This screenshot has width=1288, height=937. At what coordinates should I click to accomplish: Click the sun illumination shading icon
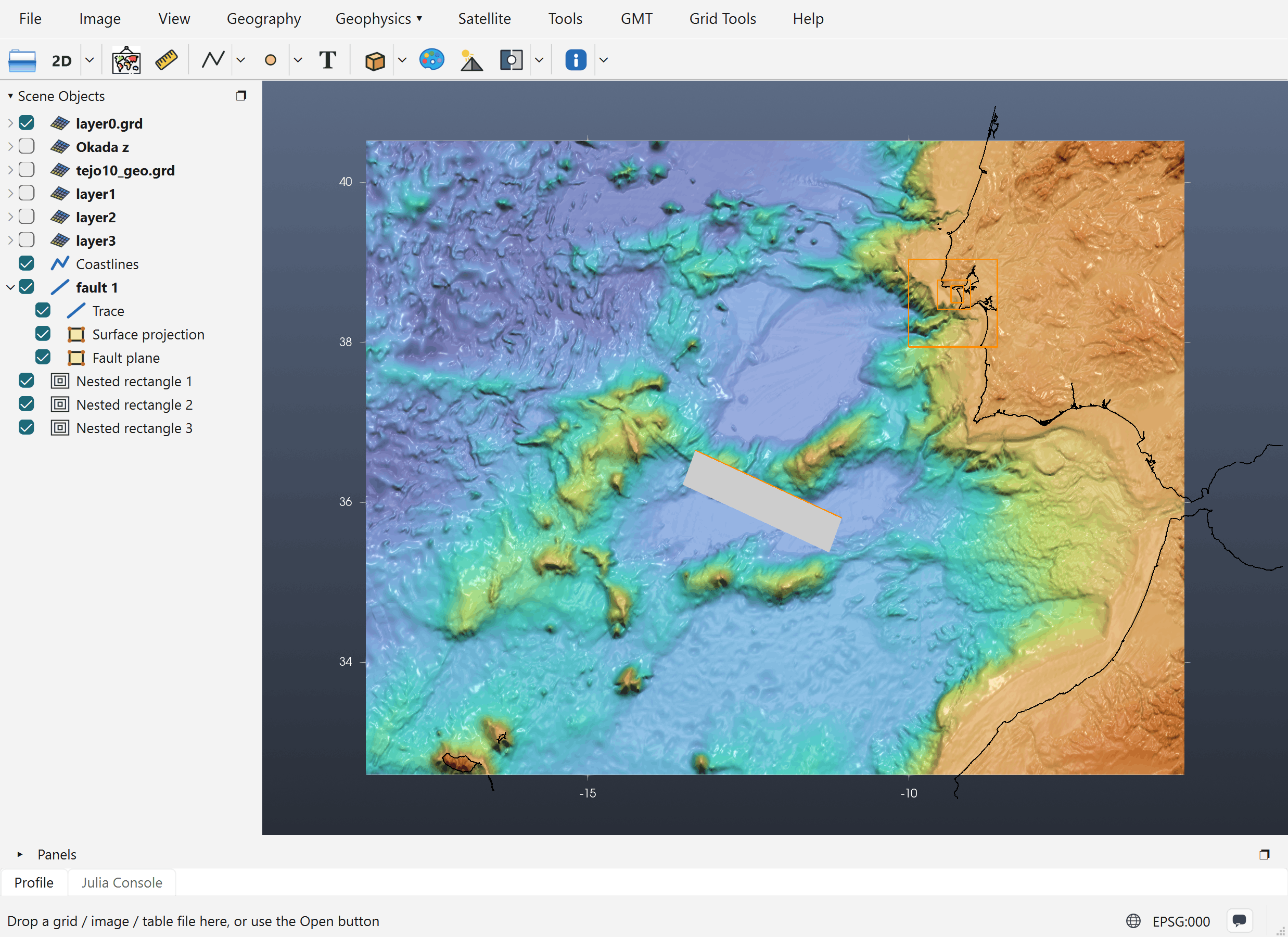(471, 60)
